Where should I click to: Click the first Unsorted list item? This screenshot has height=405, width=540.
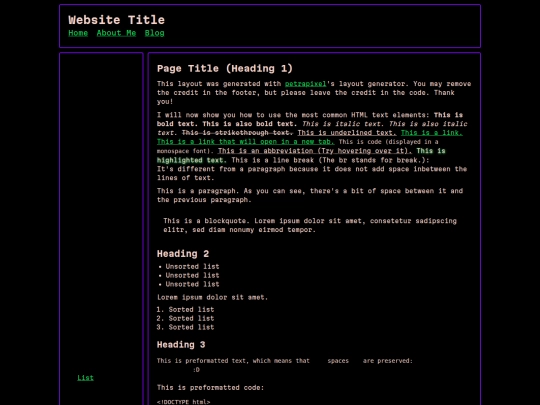192,267
